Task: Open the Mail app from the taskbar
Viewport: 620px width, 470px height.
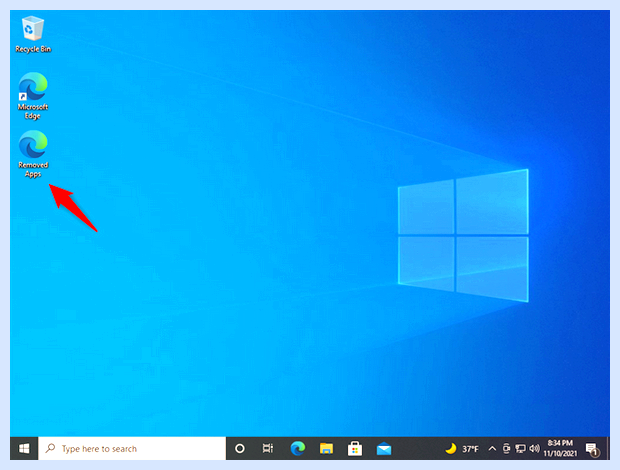Action: tap(384, 449)
